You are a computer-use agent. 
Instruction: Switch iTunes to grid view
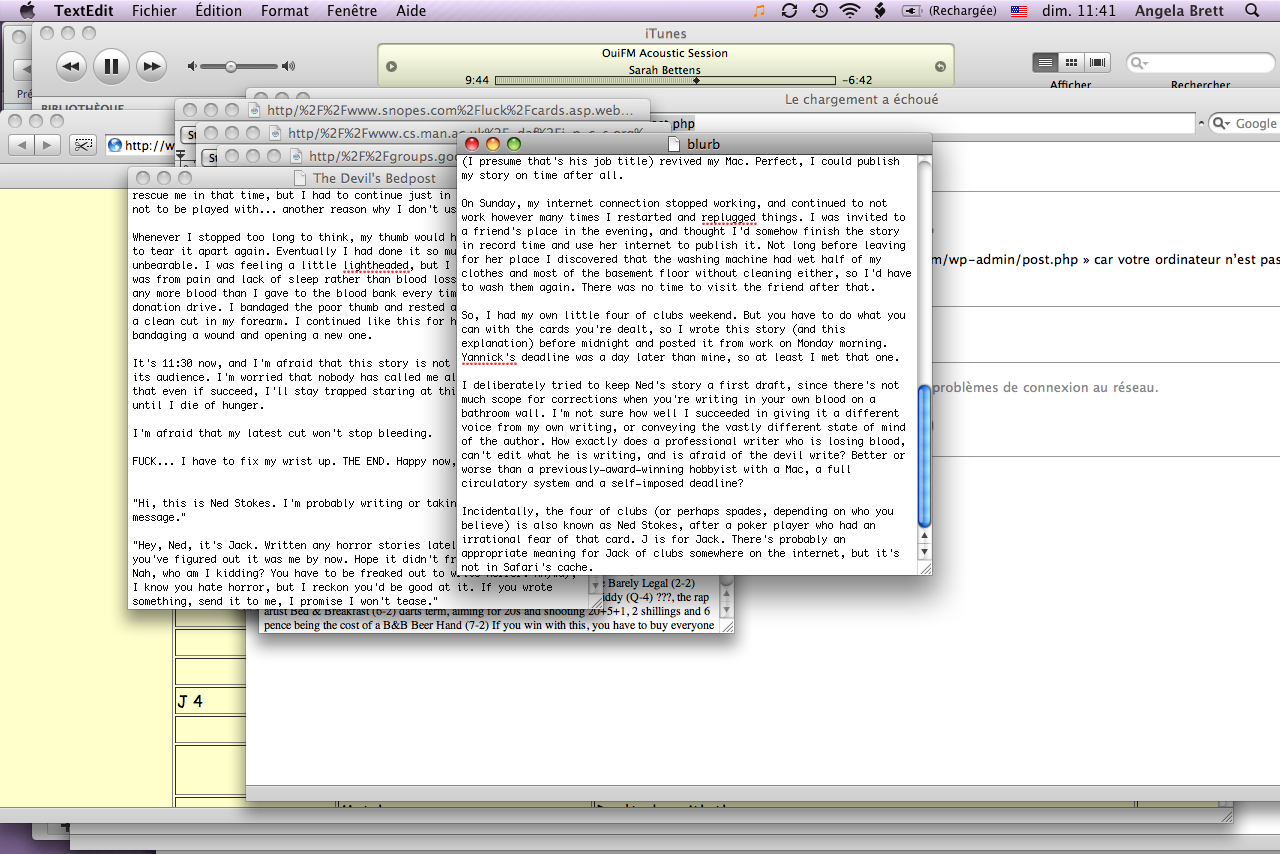click(x=1071, y=63)
